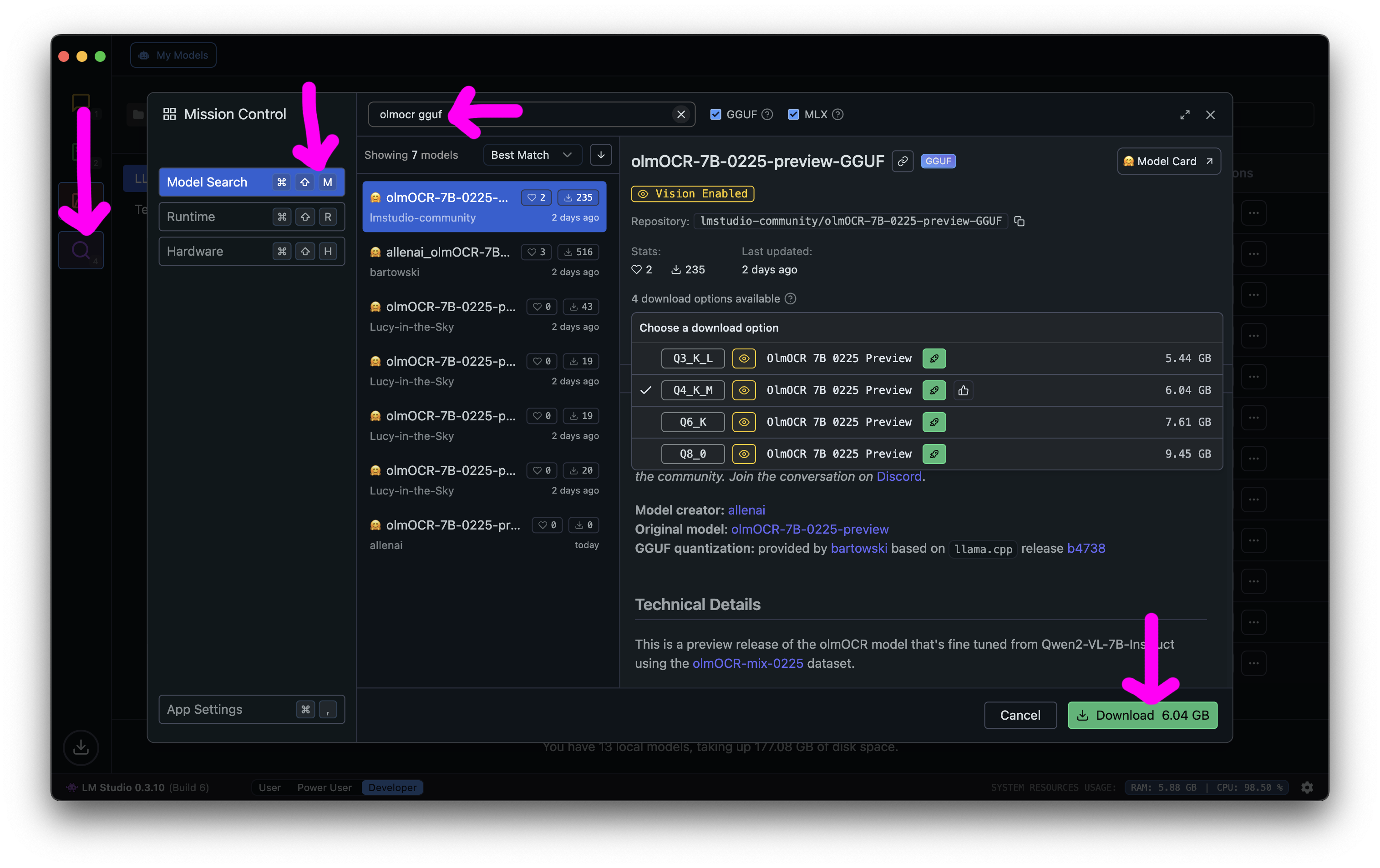This screenshot has width=1380, height=868.
Task: Open the Model Search tab
Action: pyautogui.click(x=252, y=182)
